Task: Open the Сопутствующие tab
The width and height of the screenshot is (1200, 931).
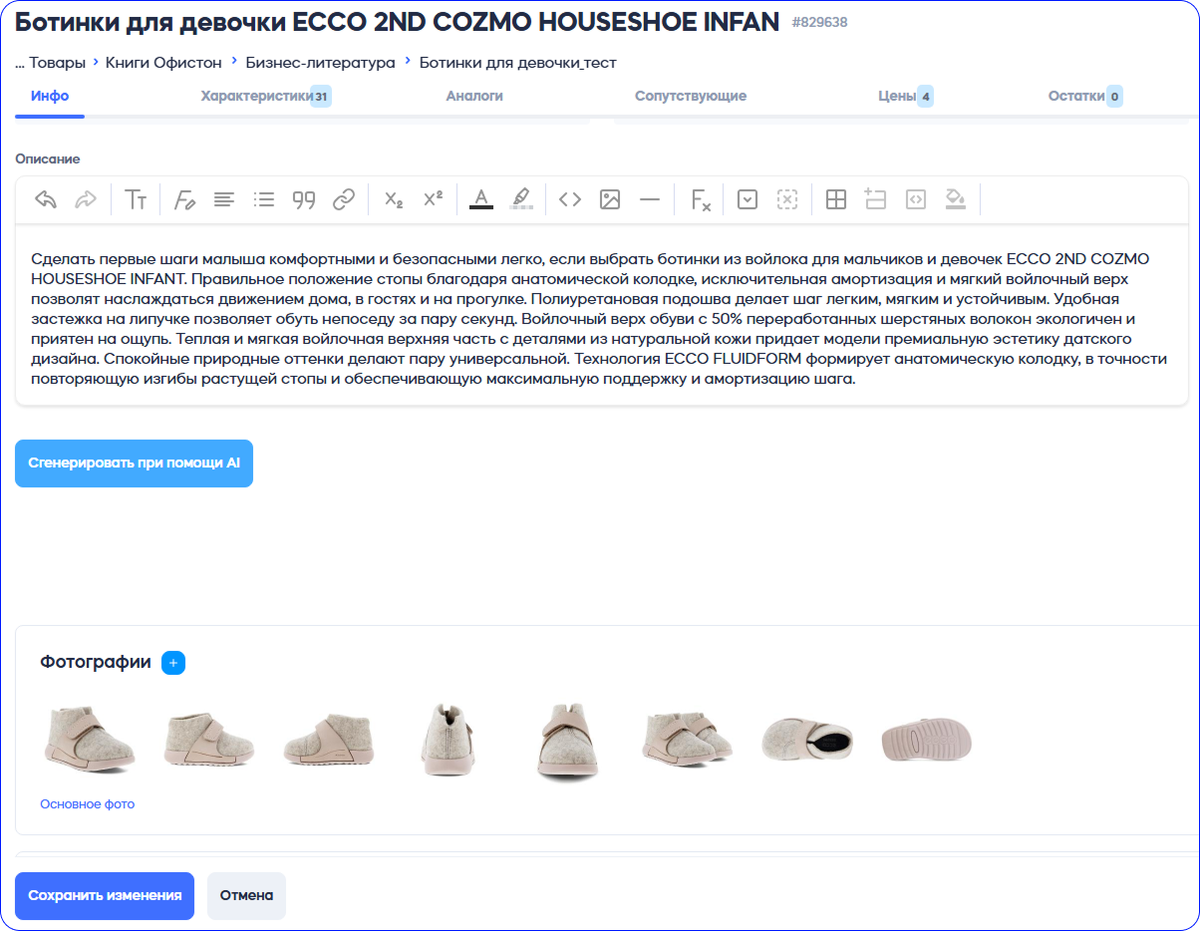Action: tap(690, 96)
